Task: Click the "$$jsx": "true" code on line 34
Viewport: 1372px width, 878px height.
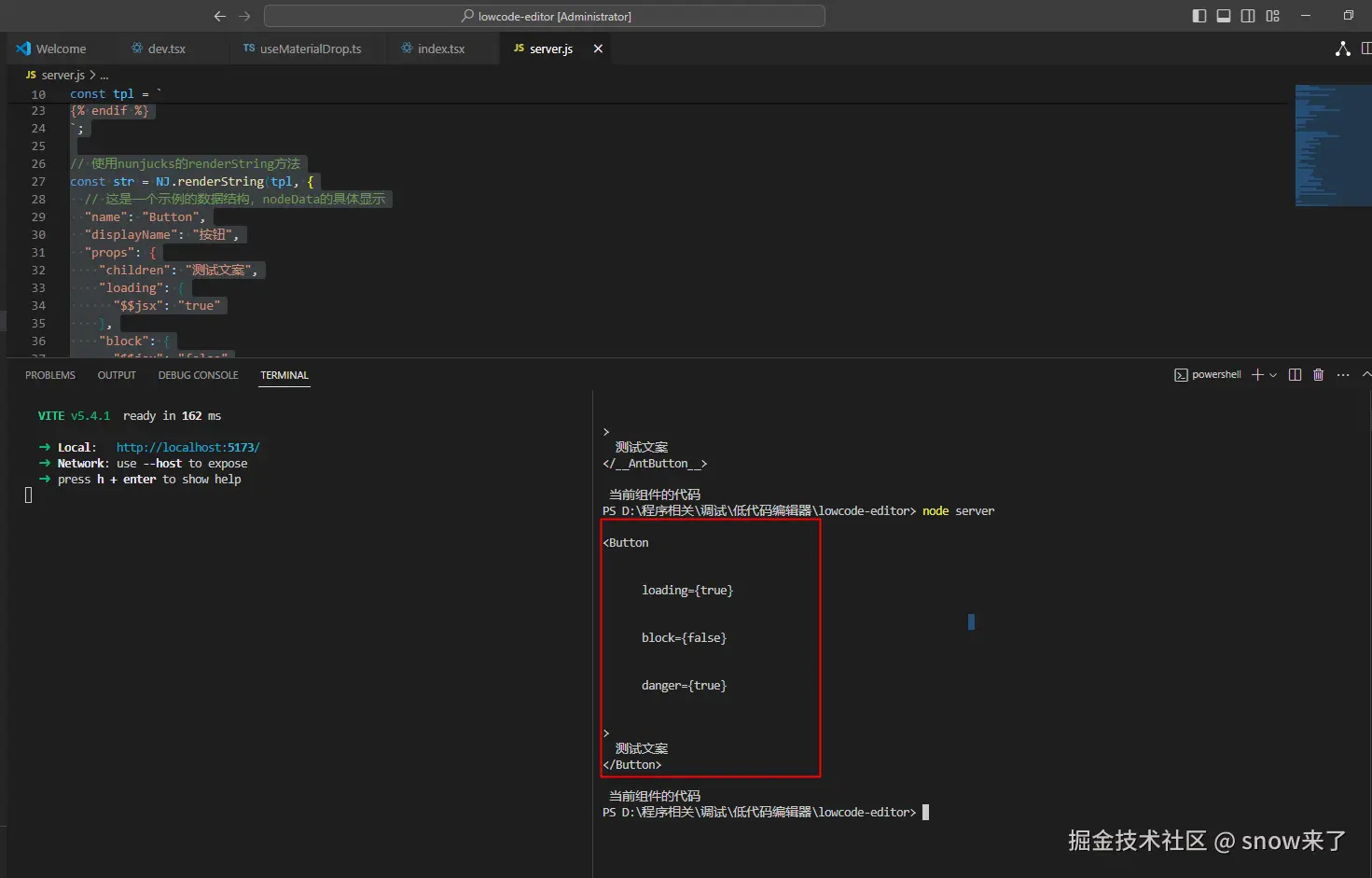Action: click(168, 306)
